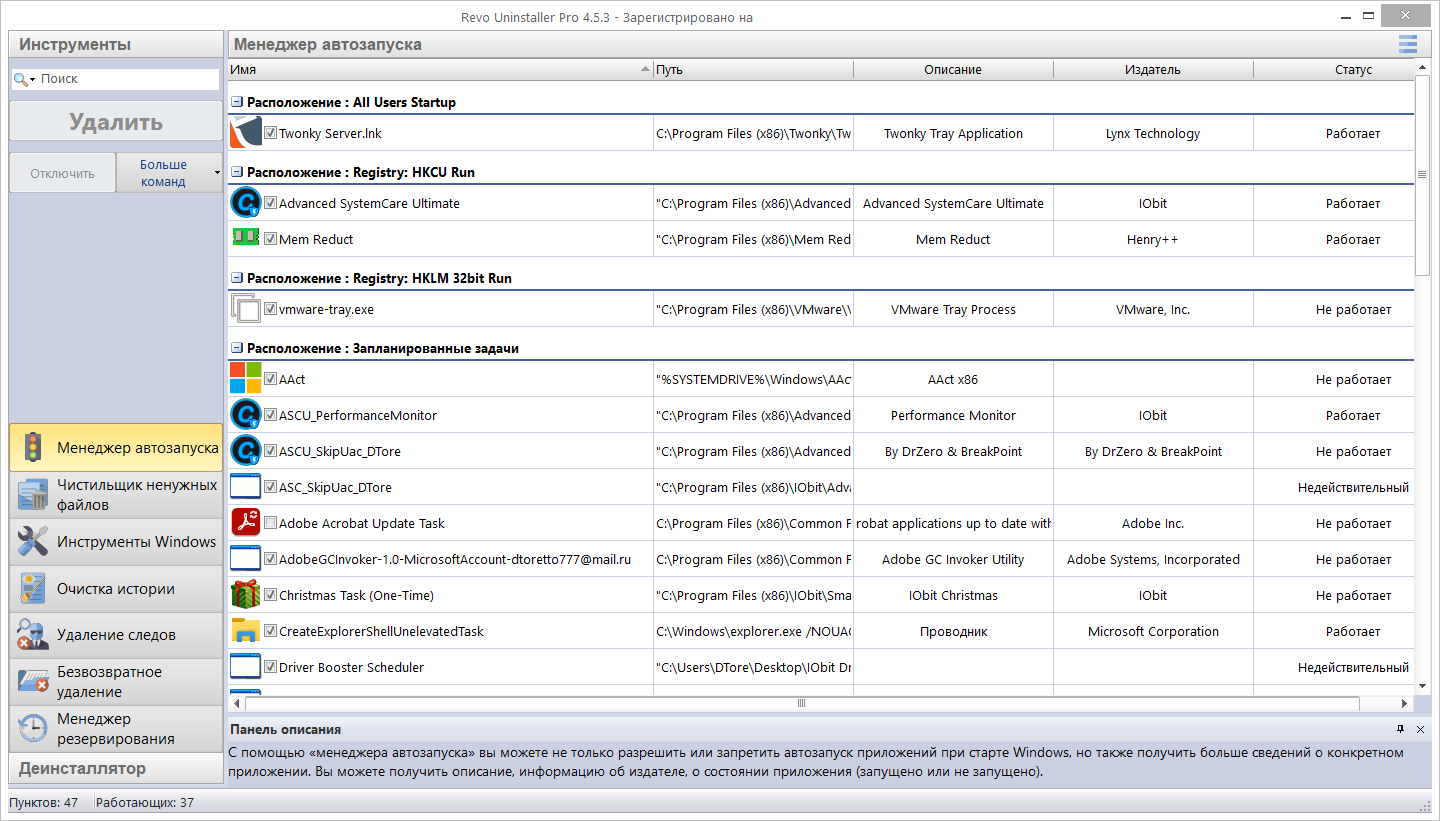Viewport: 1440px width, 821px height.
Task: Click the vmware-tray.exe row icon
Action: [x=245, y=309]
